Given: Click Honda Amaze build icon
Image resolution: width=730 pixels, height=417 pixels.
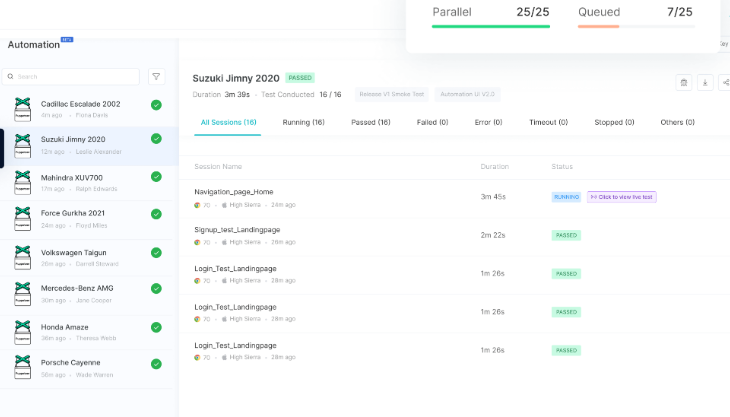Looking at the screenshot, I should (x=22, y=332).
